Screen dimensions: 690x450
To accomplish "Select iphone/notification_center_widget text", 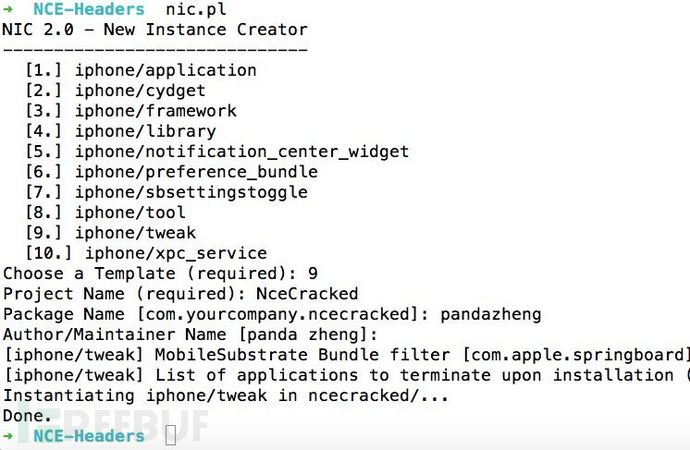I will click(242, 151).
